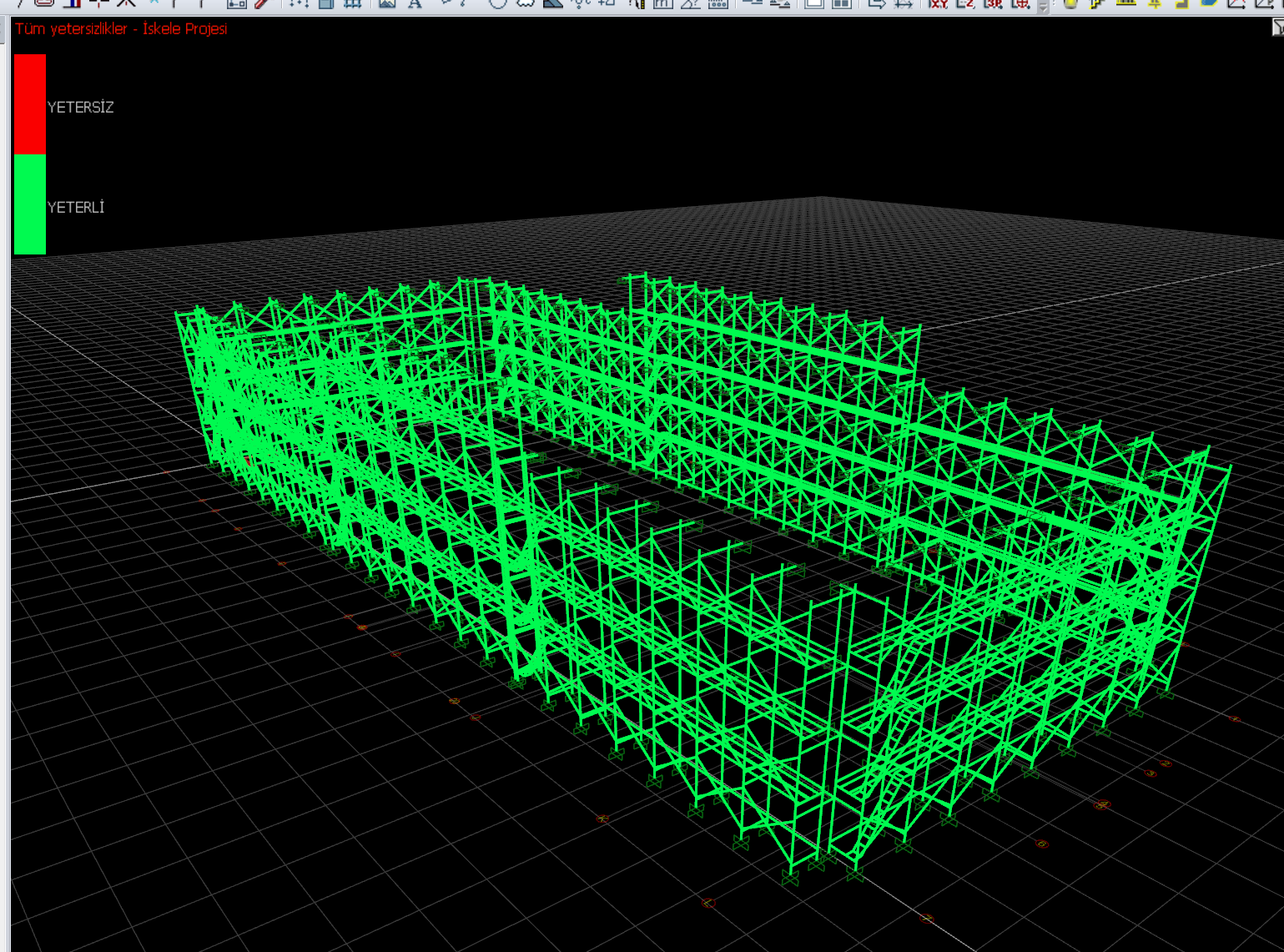Toggle the grid display icon
Viewport: 1284px width, 952px height.
pos(353,3)
